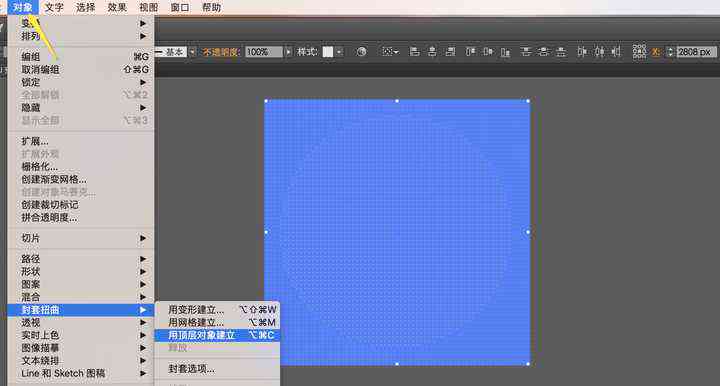This screenshot has height=386, width=720.
Task: Open the 文字 menu
Action: [x=54, y=7]
